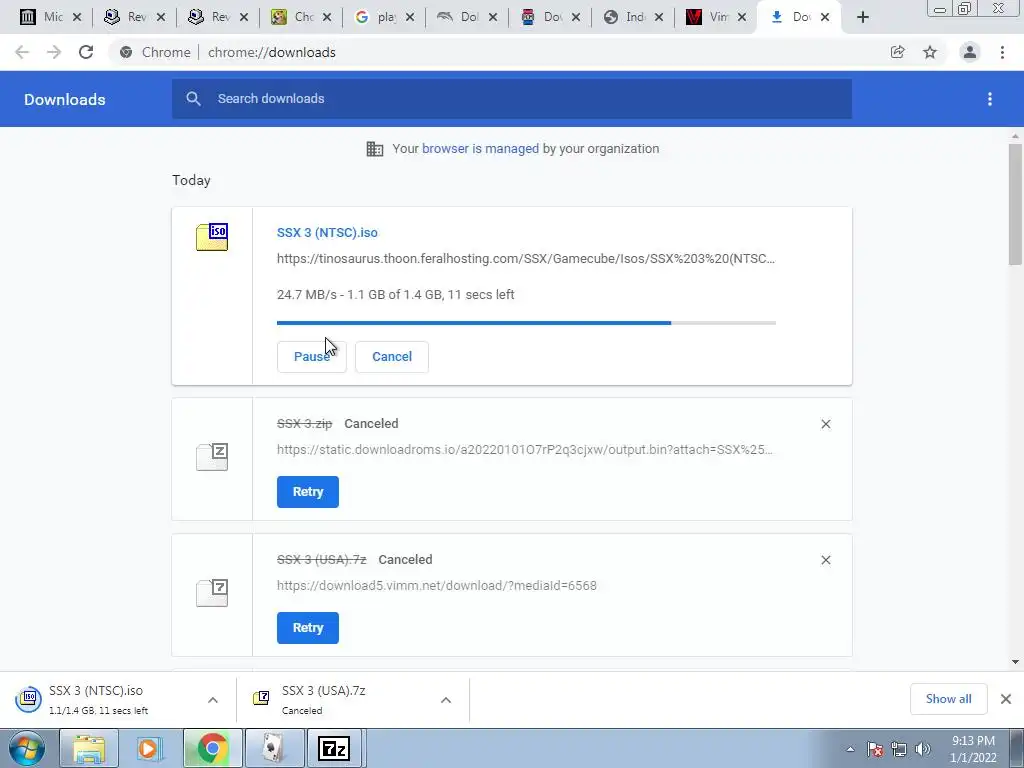The image size is (1024, 768).
Task: Click the search magnifier icon
Action: 193,99
